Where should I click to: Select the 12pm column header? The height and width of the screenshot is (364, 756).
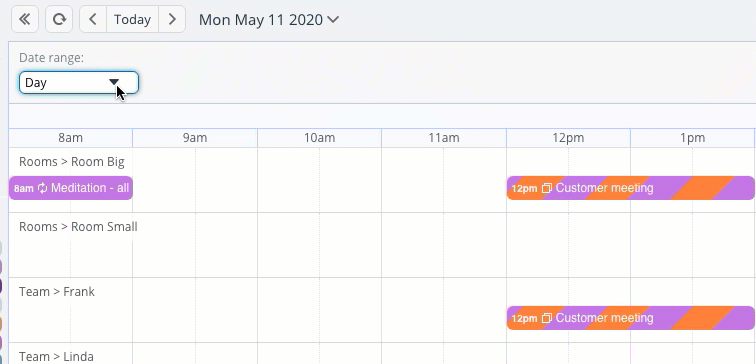(568, 138)
